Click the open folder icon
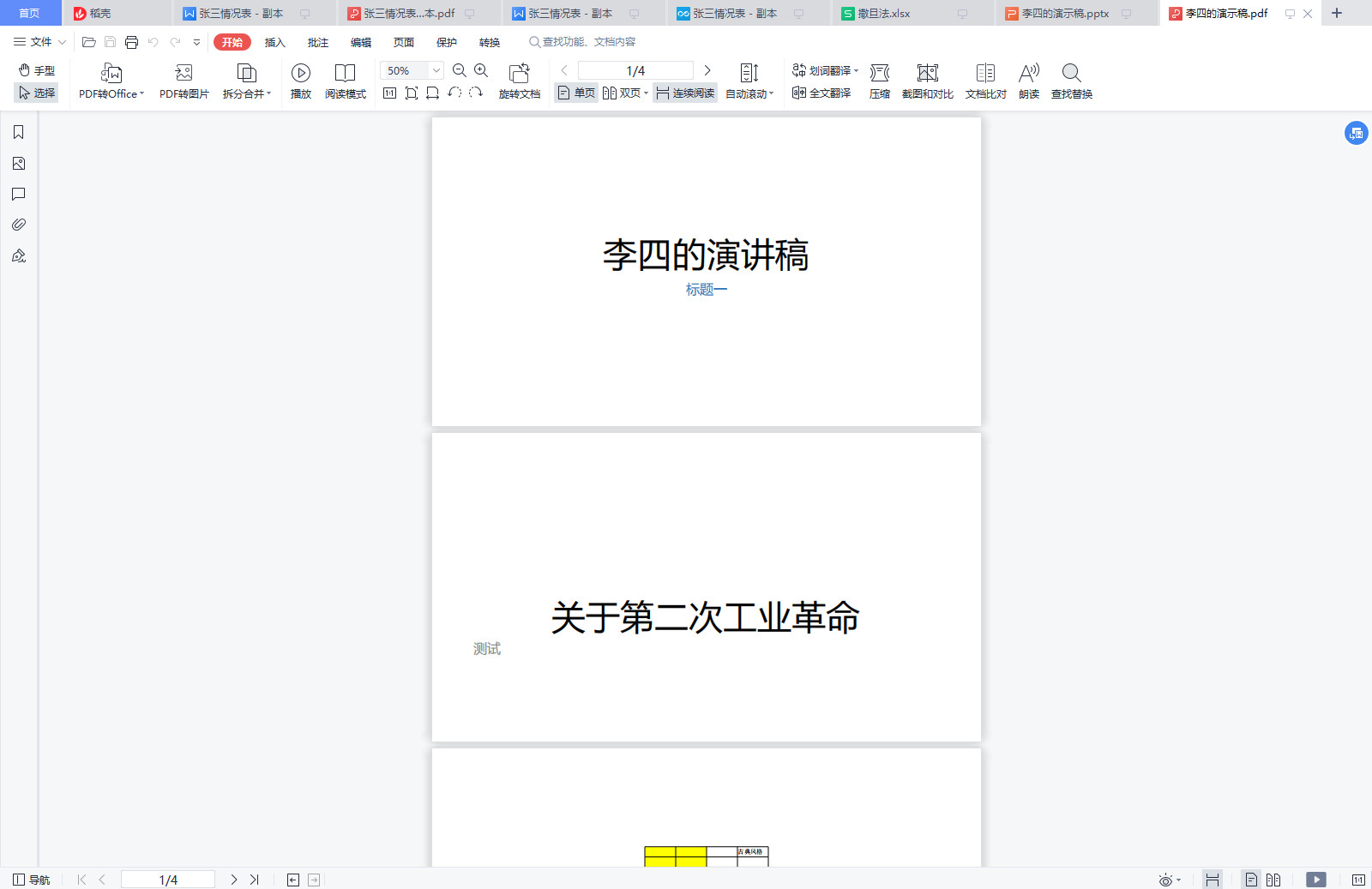This screenshot has height=889, width=1372. pos(88,42)
